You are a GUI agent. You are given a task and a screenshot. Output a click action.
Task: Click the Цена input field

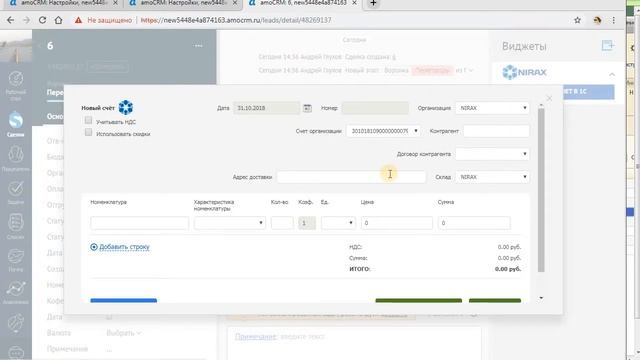coord(397,223)
